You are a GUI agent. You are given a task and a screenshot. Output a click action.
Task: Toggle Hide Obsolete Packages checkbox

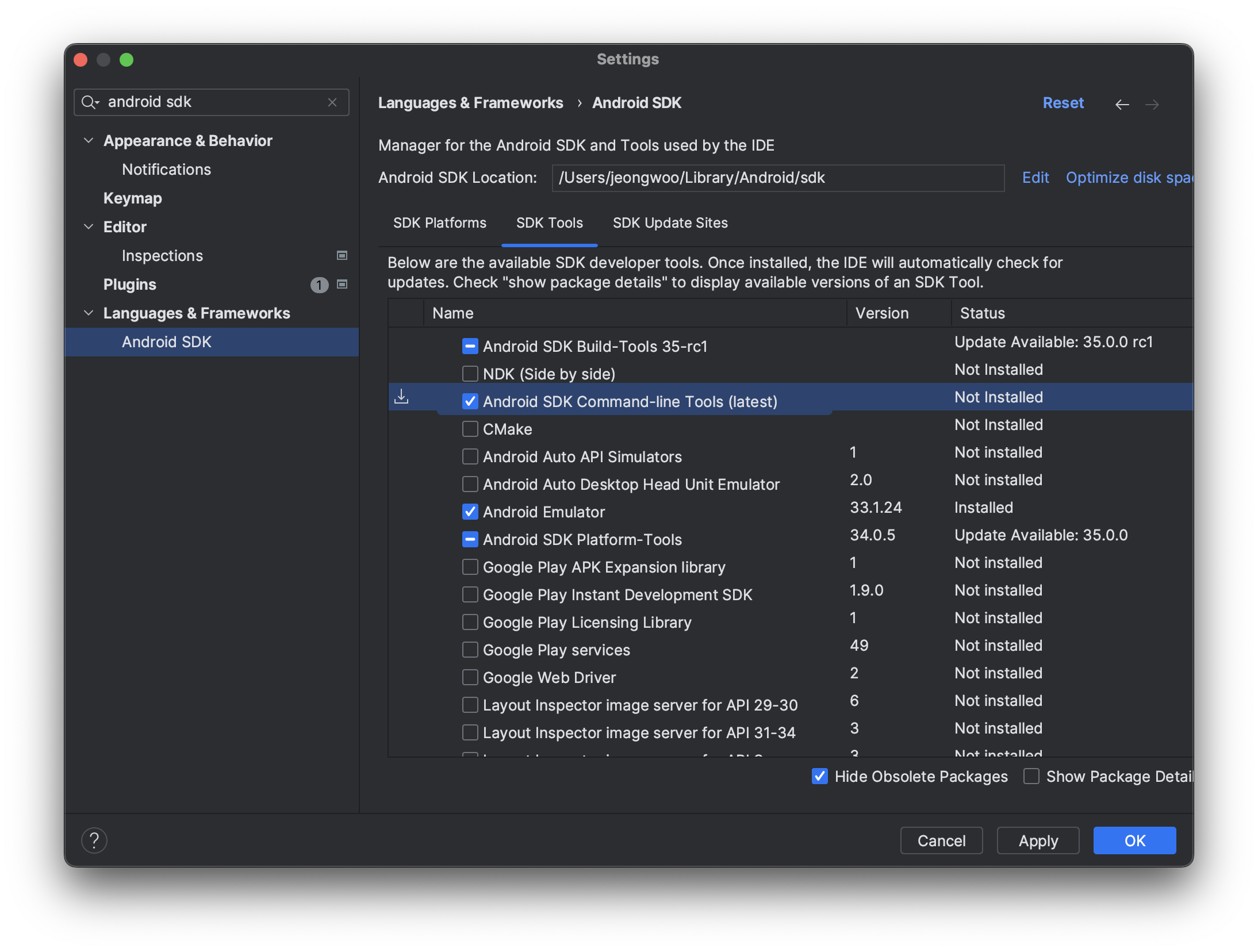pos(820,777)
